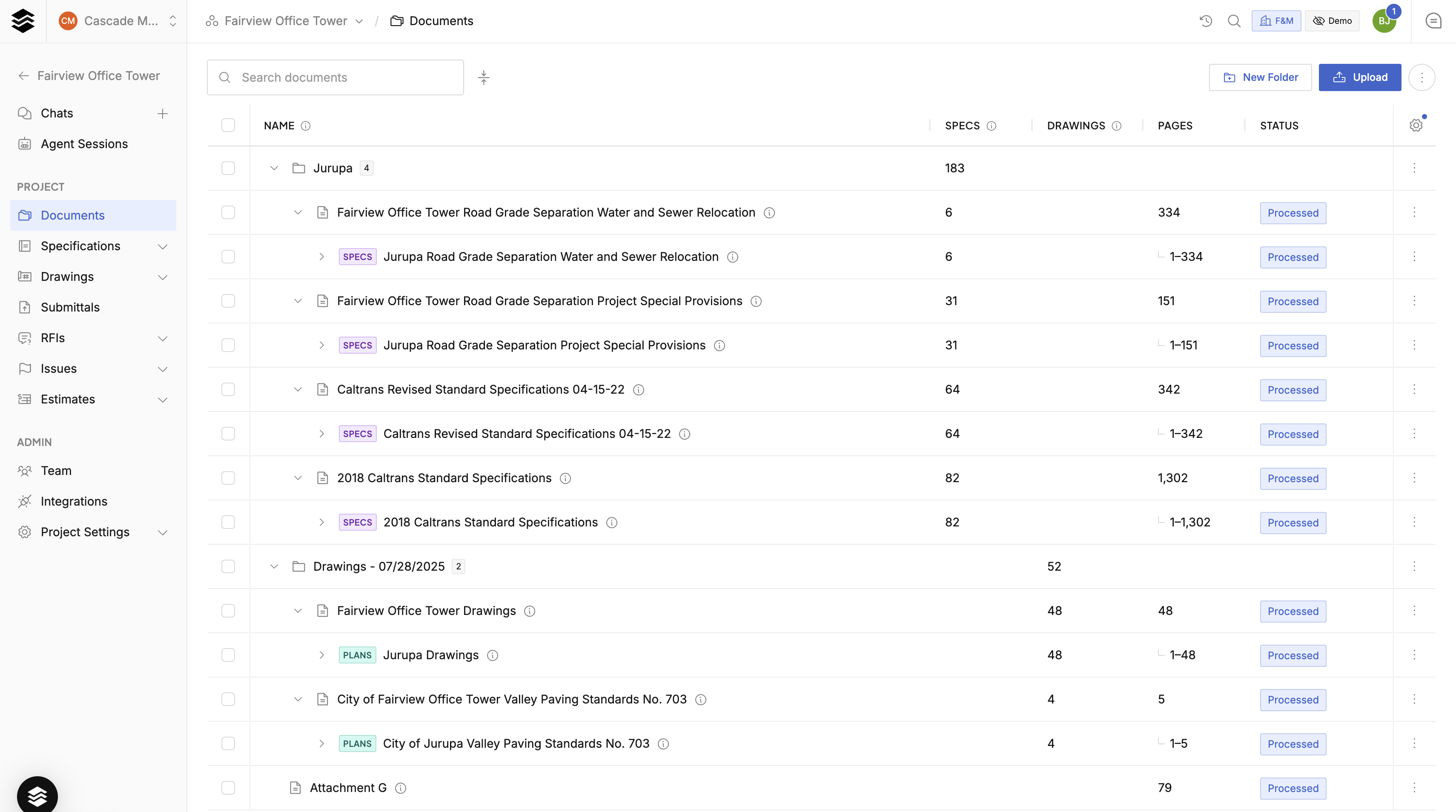Expand the SPECS 2018 Caltrans Standard Specifications row
The width and height of the screenshot is (1456, 812).
click(321, 522)
